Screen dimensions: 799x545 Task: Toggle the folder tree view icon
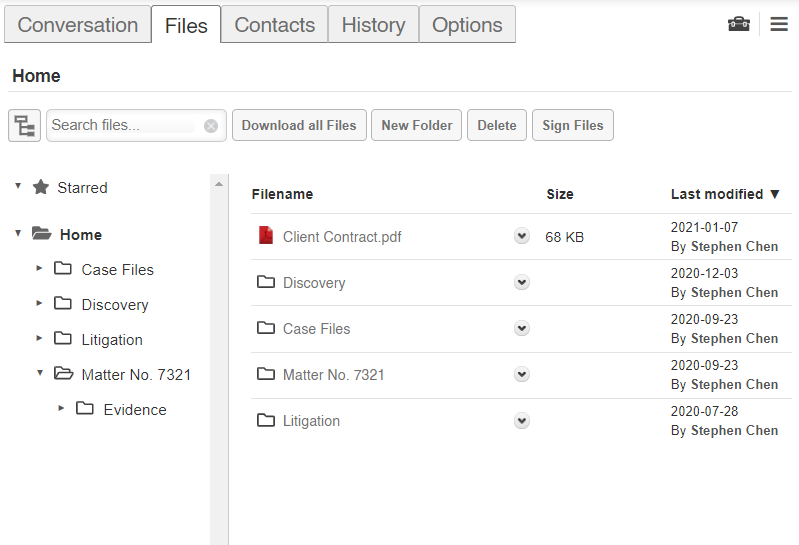click(24, 125)
